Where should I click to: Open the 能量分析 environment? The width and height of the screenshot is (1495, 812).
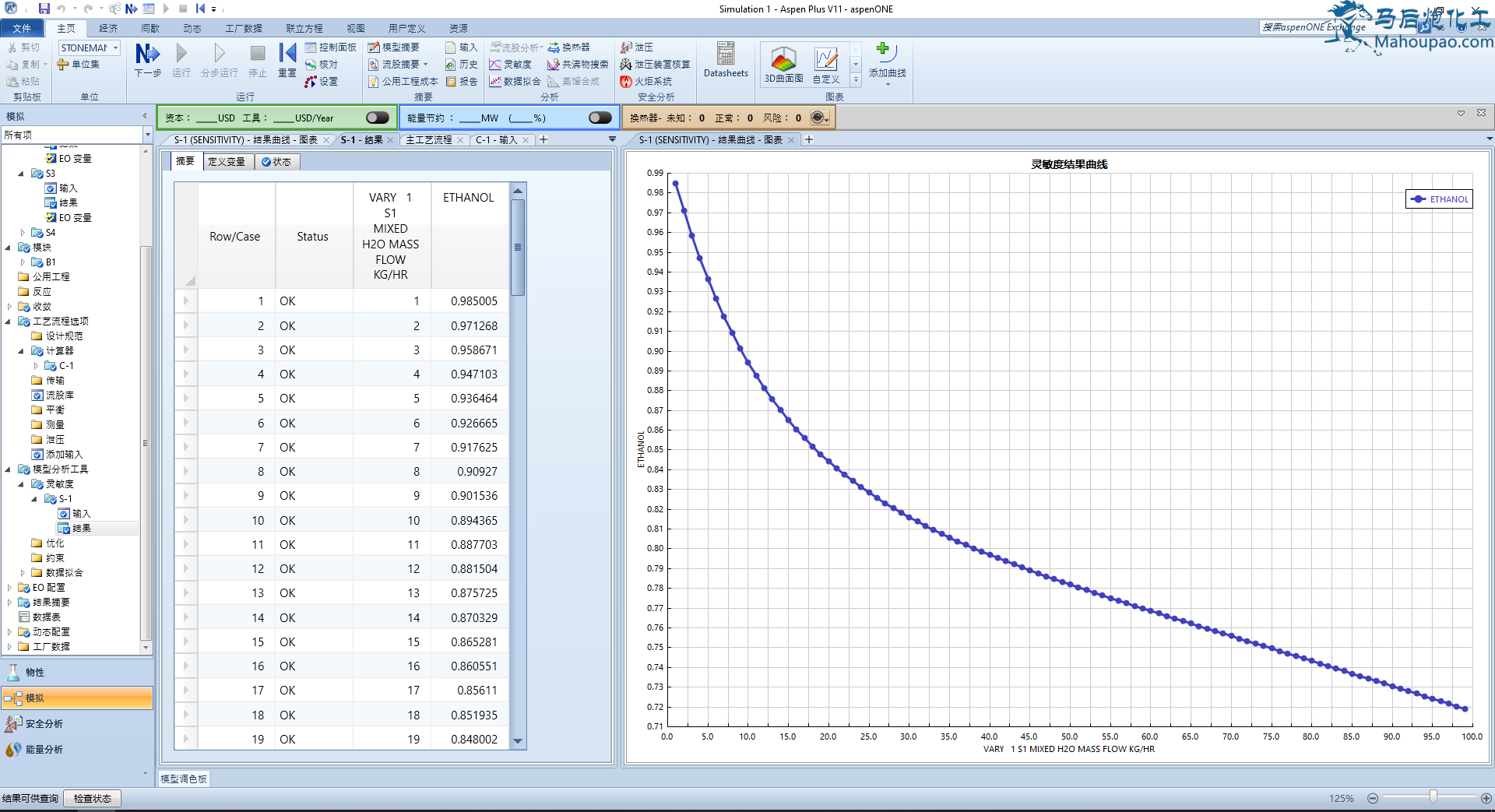pyautogui.click(x=76, y=750)
